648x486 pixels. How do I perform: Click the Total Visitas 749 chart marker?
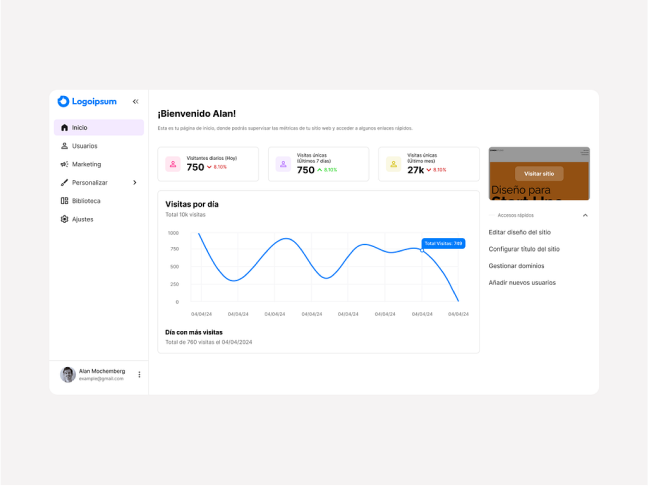423,251
